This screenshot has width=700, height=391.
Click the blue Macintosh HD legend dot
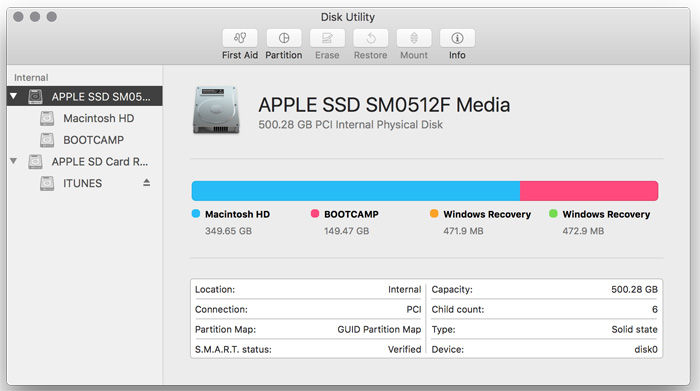click(x=196, y=214)
